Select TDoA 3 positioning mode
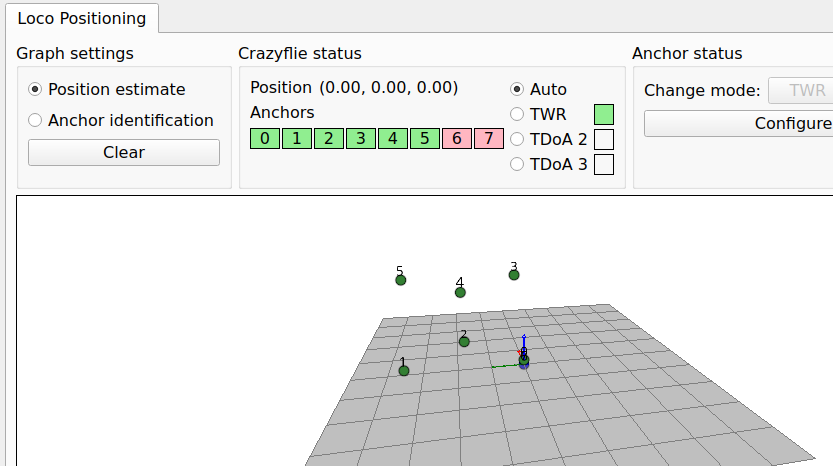833x466 pixels. click(517, 164)
